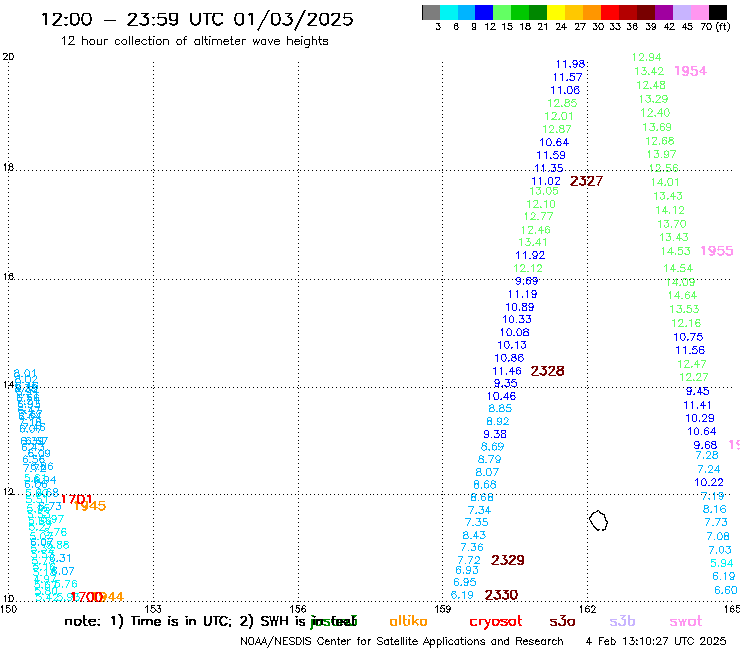Select the 11.41 reading
The width and height of the screenshot is (740, 650).
(697, 405)
